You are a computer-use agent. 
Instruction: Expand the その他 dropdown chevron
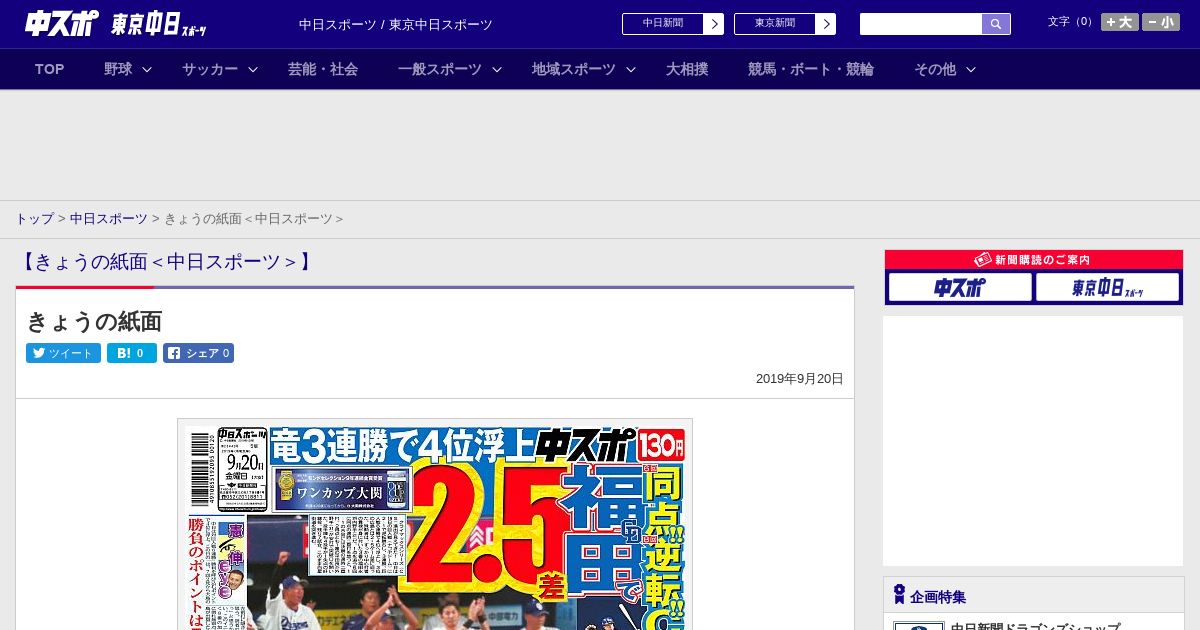[x=971, y=69]
